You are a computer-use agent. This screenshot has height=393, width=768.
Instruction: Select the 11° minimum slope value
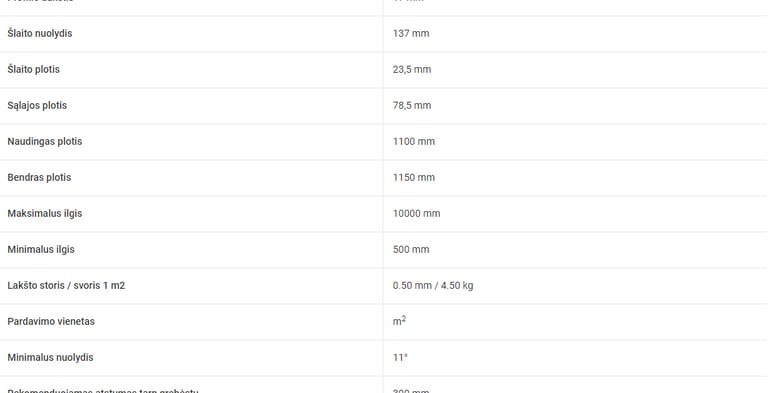click(x=400, y=357)
